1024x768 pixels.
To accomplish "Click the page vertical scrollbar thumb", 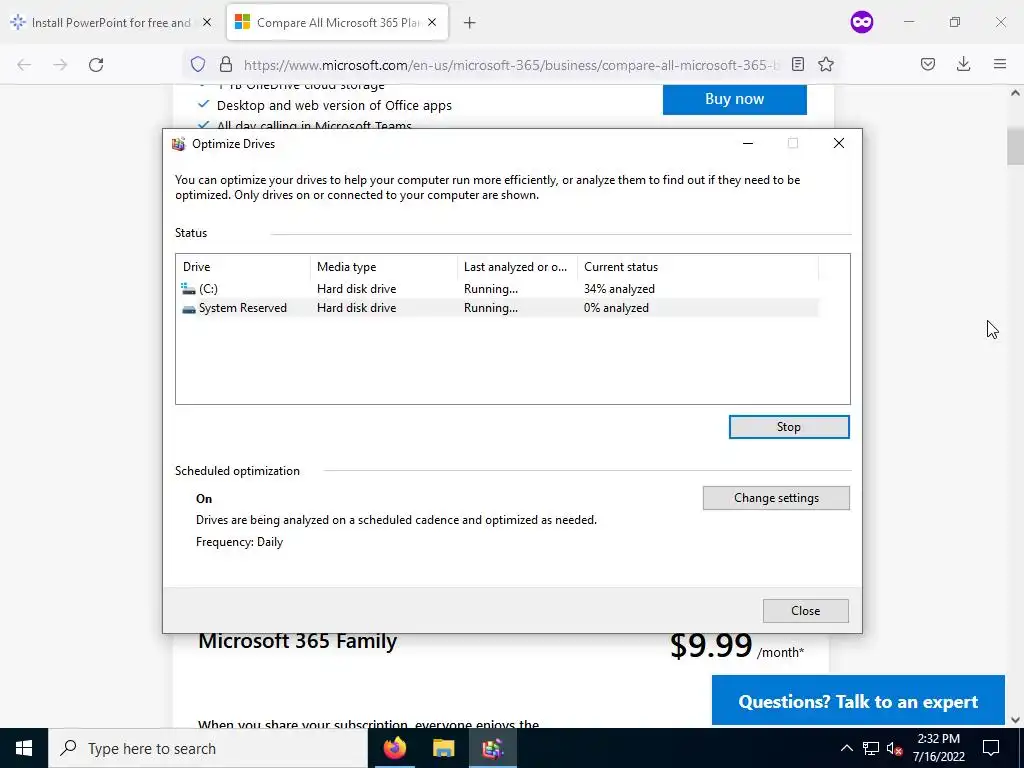I will tap(1015, 147).
